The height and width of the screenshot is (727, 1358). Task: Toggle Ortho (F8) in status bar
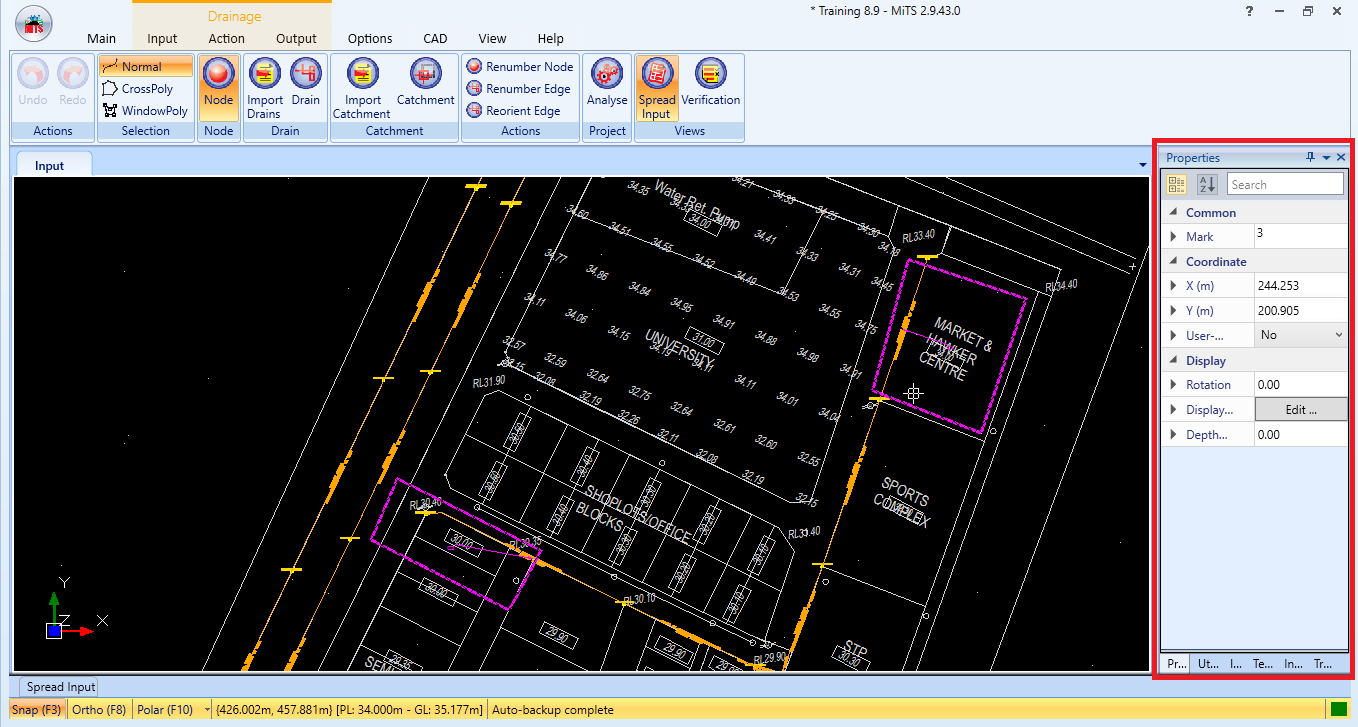pos(99,710)
